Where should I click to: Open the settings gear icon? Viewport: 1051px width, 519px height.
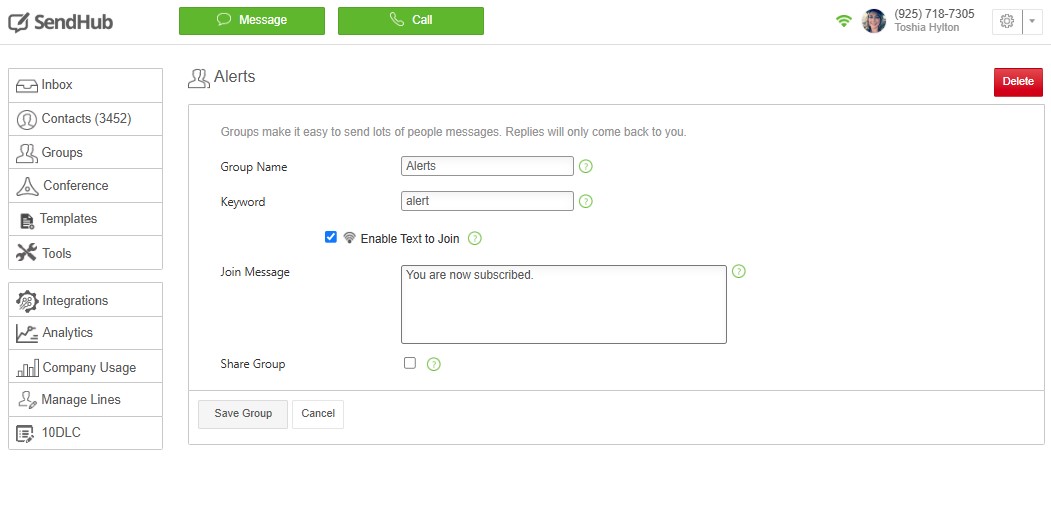pyautogui.click(x=1007, y=21)
